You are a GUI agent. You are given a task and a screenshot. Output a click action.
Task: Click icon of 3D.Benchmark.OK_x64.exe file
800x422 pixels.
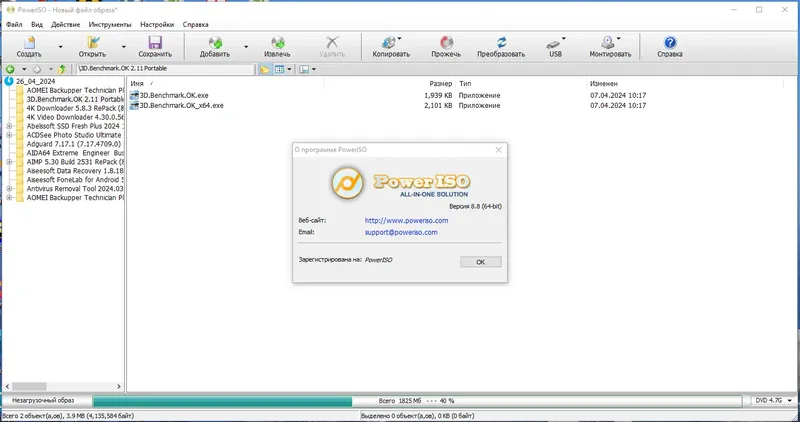(134, 106)
